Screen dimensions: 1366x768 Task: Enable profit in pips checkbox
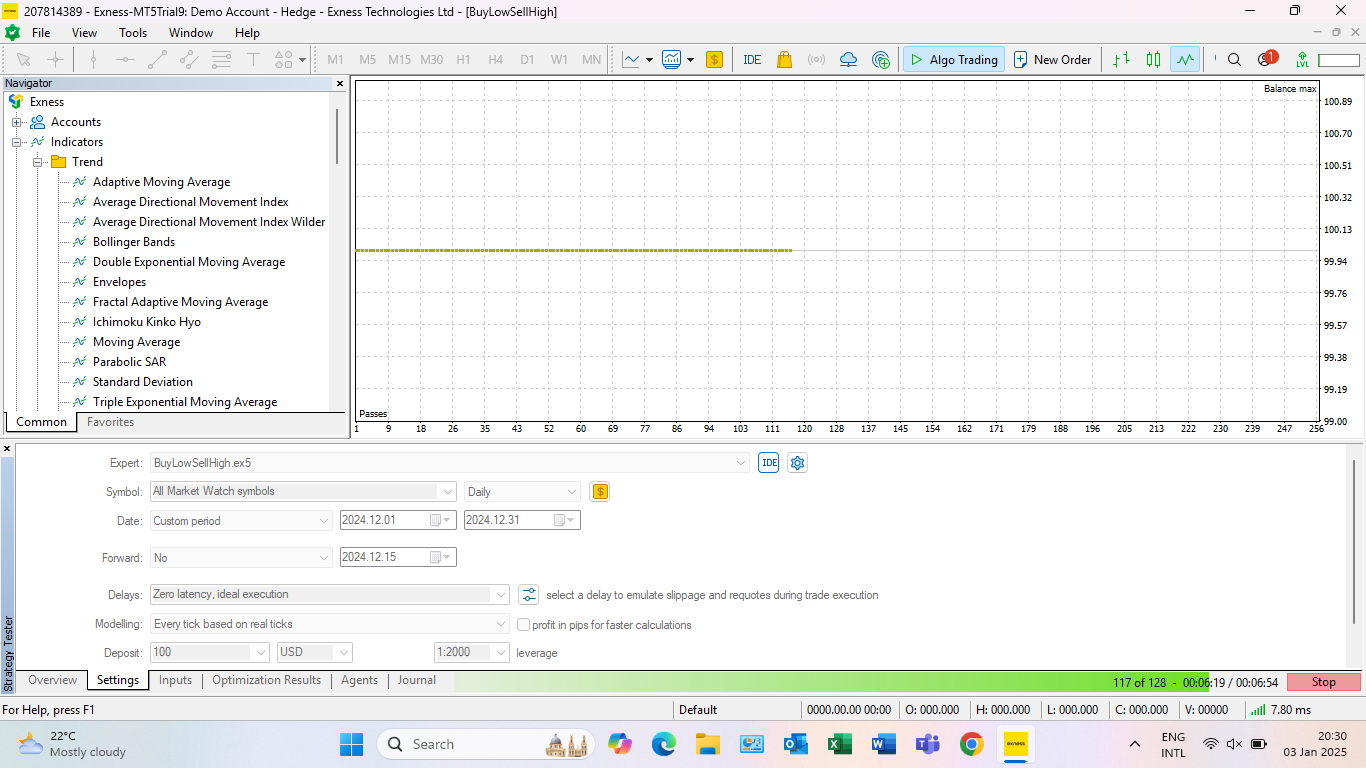point(523,625)
